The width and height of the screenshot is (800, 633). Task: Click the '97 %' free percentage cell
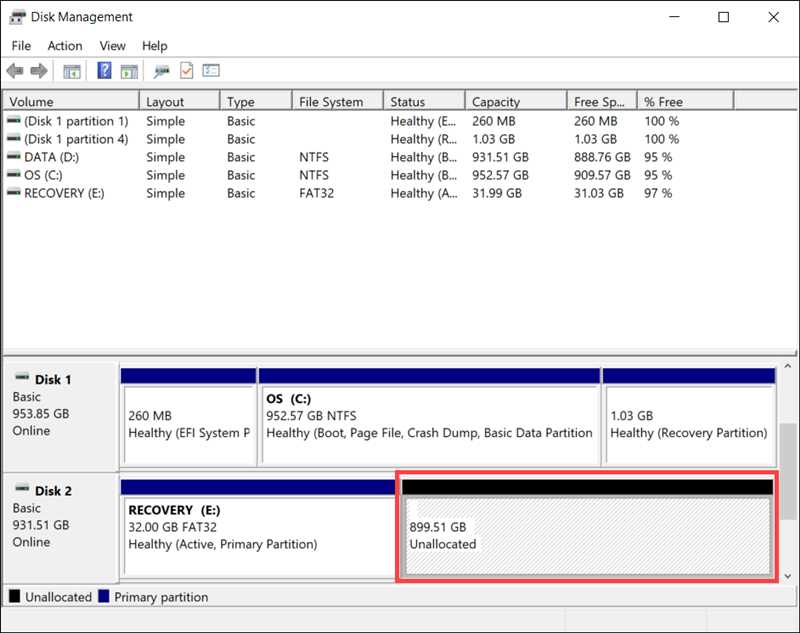coord(658,193)
